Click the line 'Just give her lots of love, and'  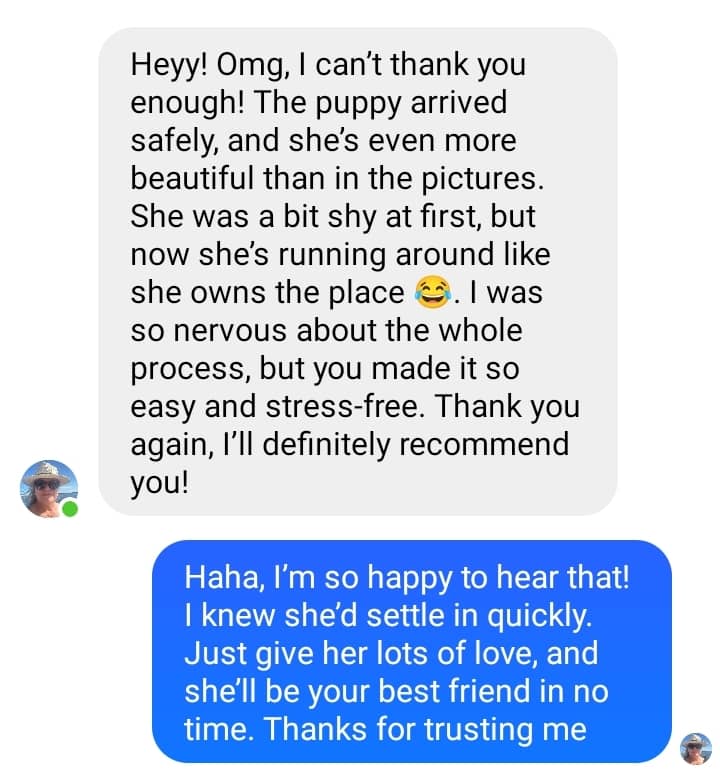(391, 653)
